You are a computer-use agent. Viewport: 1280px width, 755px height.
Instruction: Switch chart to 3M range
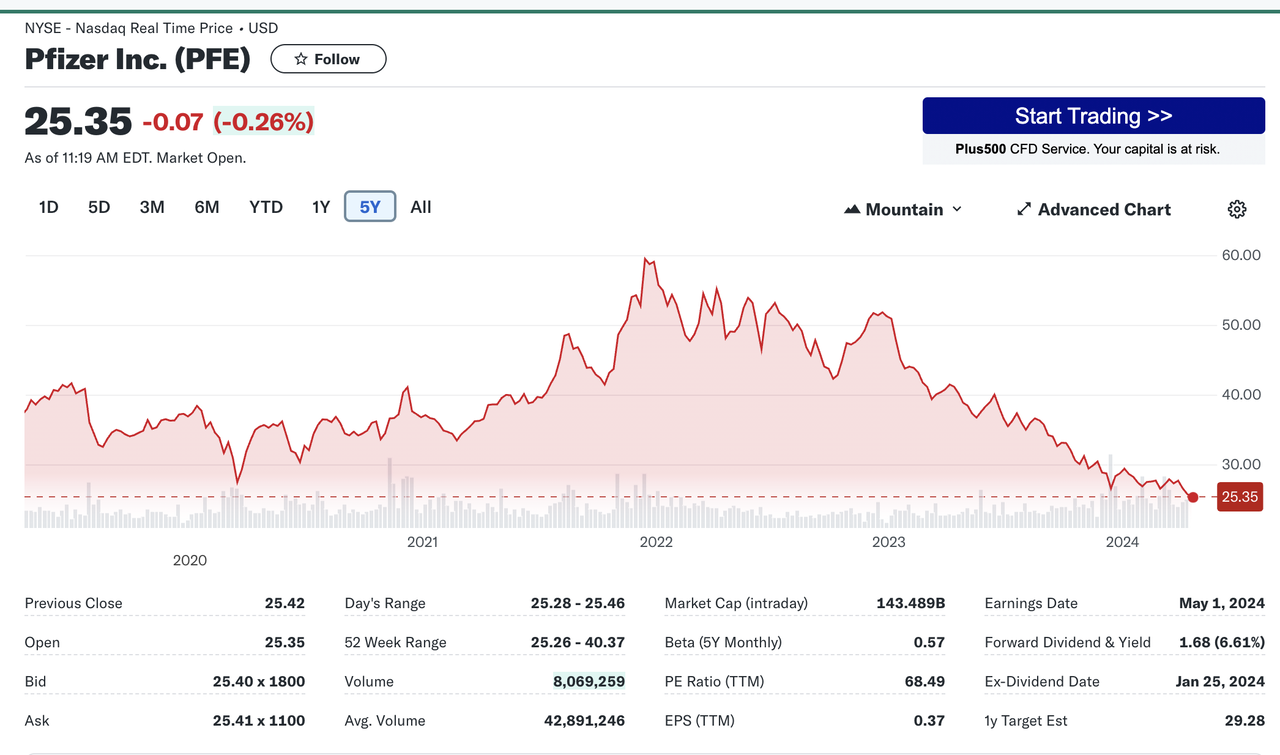click(152, 207)
